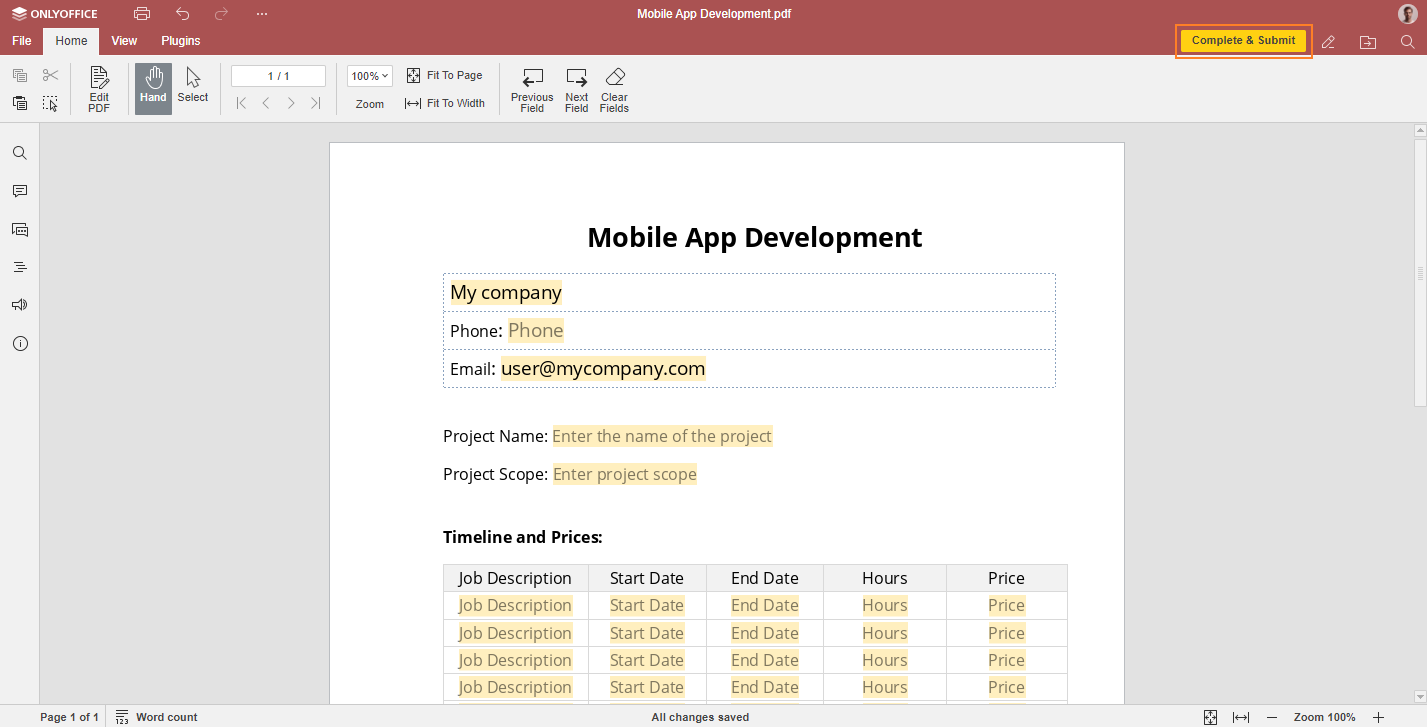Open the Comments panel in the left sidebar
This screenshot has height=727, width=1427.
[19, 190]
